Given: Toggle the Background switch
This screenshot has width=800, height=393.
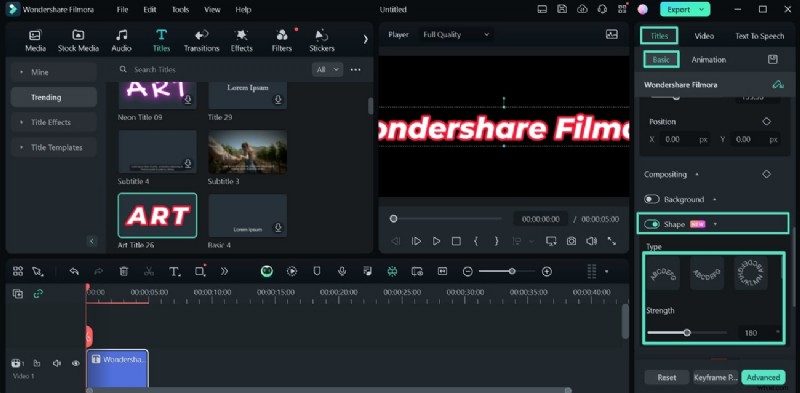Looking at the screenshot, I should coord(652,199).
